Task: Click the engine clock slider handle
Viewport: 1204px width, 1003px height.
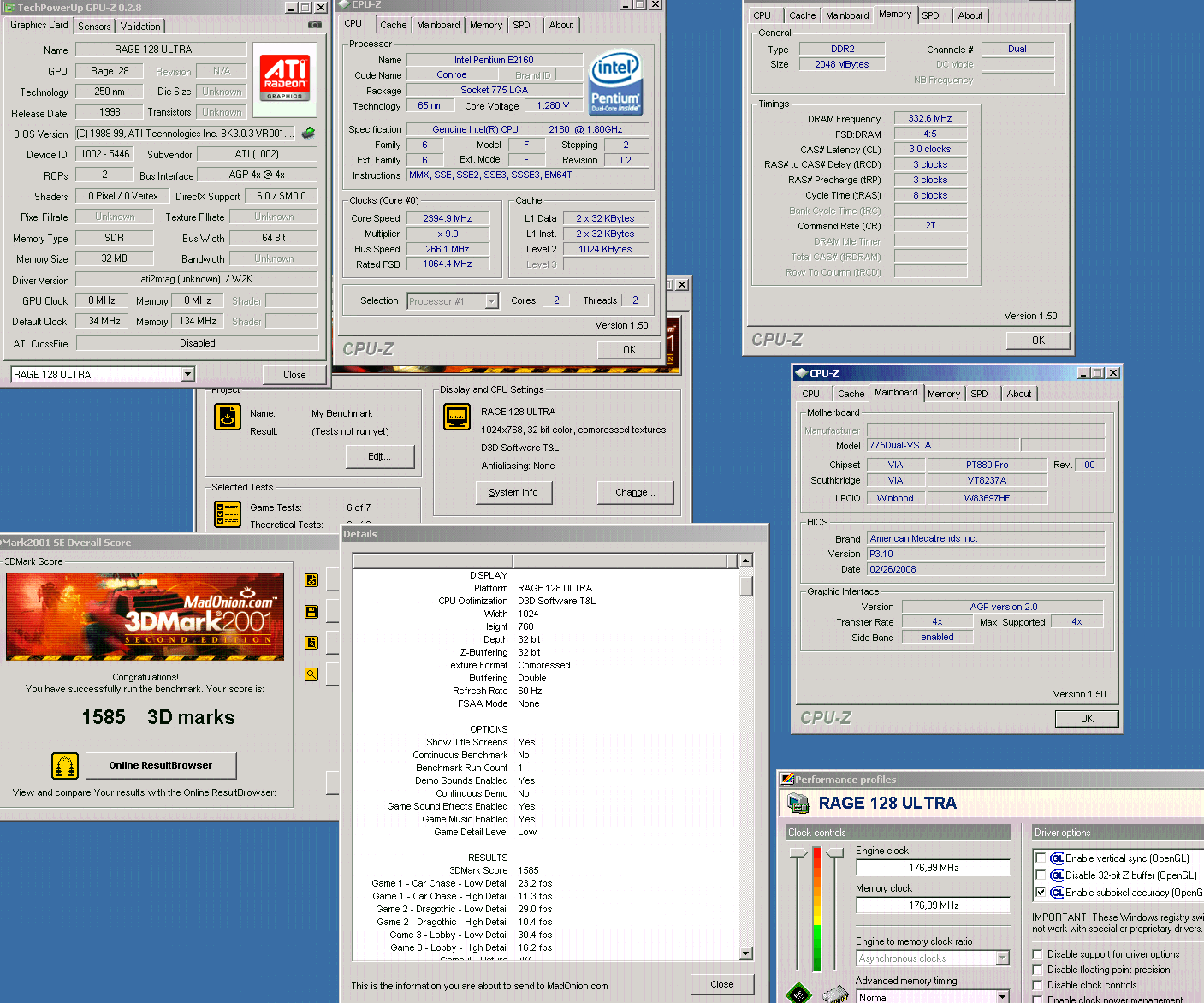Action: pyautogui.click(x=798, y=854)
